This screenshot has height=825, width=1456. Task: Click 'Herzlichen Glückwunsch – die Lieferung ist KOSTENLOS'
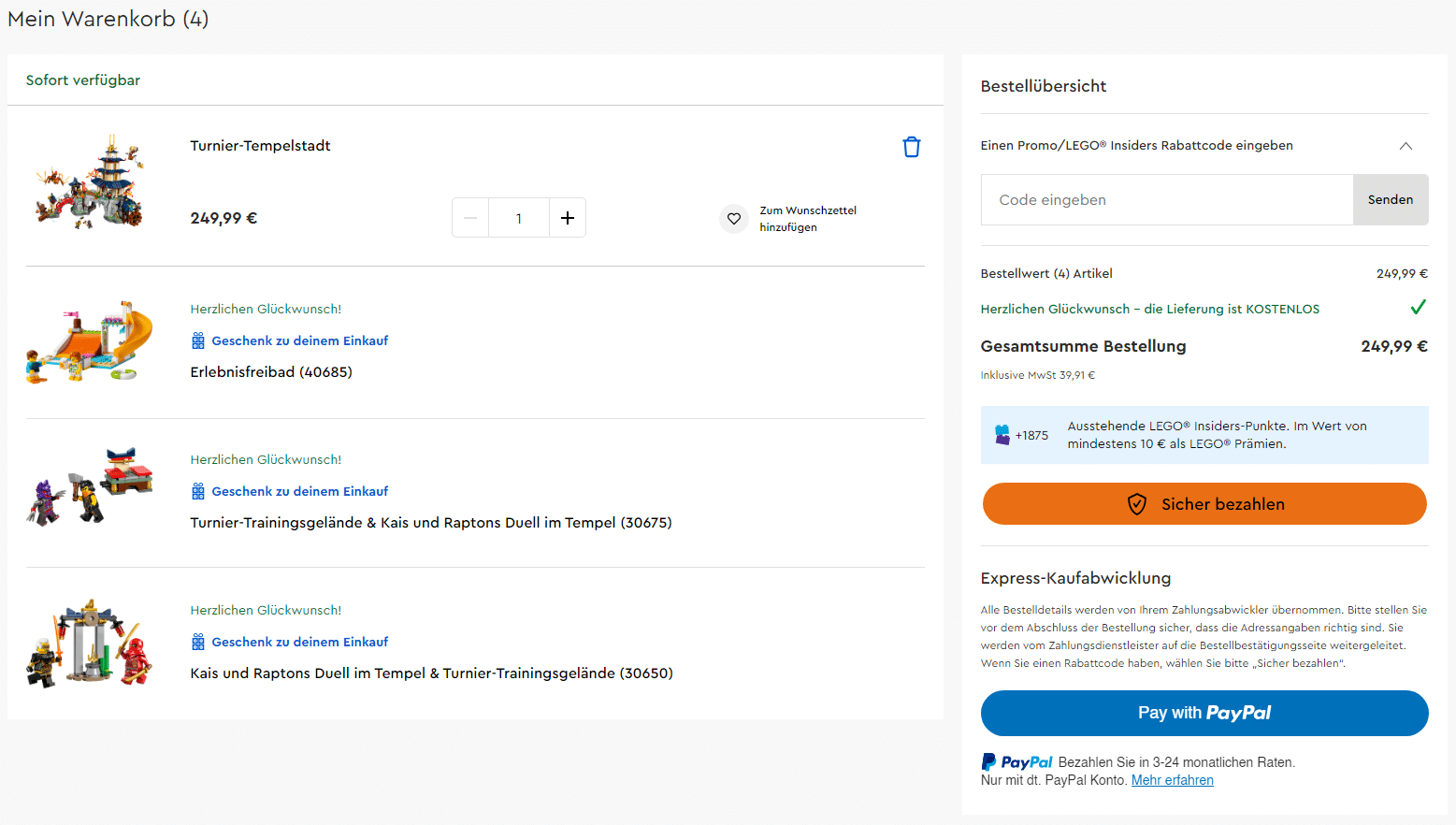[x=1150, y=309]
